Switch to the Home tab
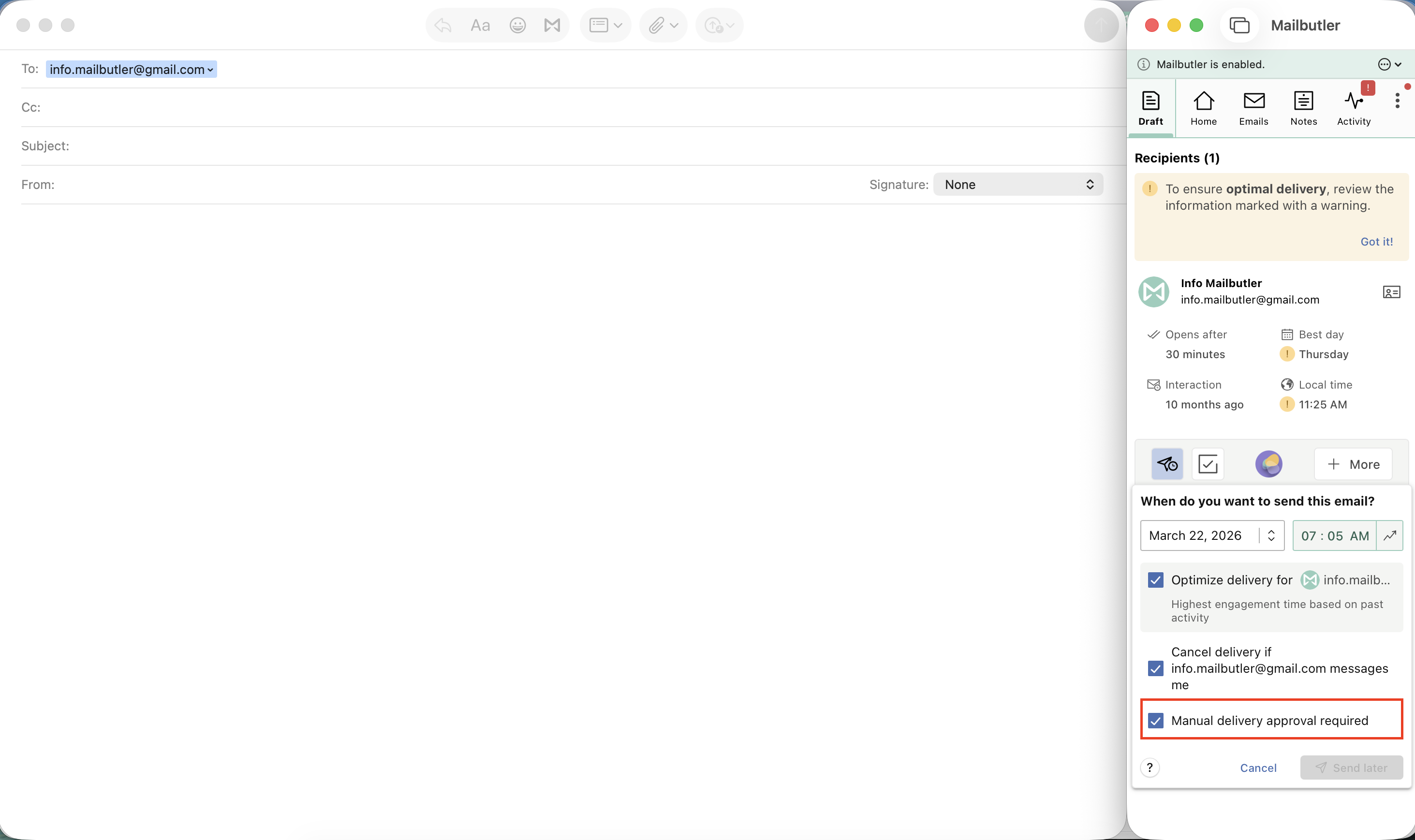 pyautogui.click(x=1203, y=108)
